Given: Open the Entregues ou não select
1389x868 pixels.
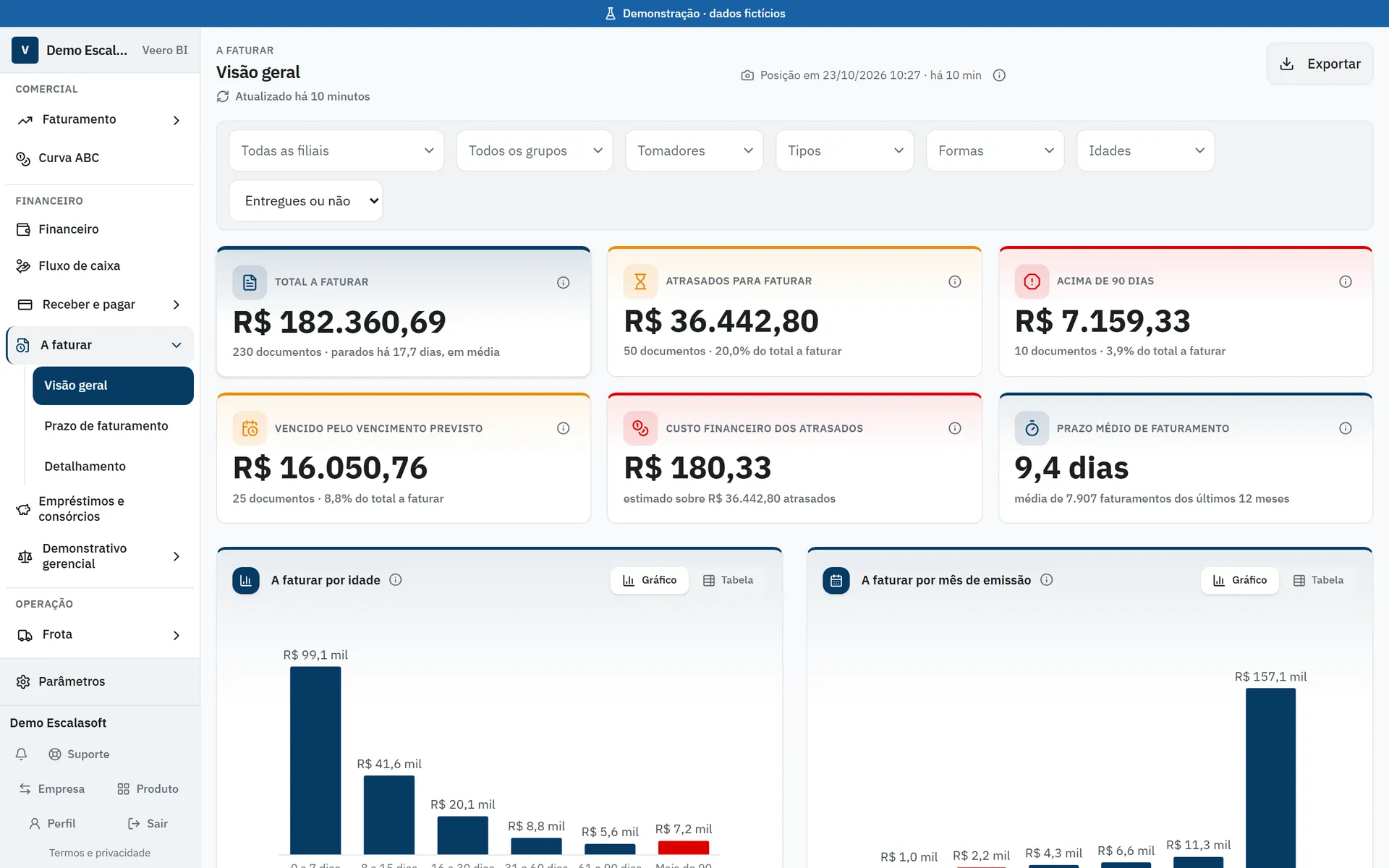Looking at the screenshot, I should pyautogui.click(x=306, y=200).
